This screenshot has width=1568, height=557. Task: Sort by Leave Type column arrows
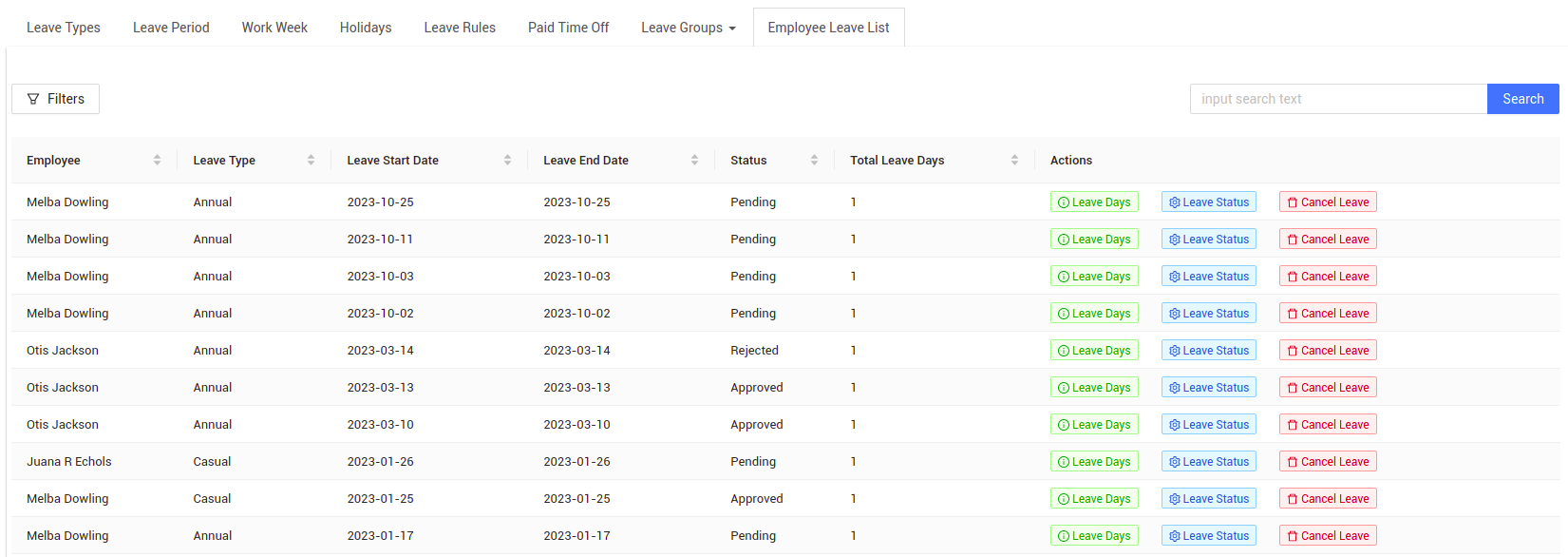point(311,161)
